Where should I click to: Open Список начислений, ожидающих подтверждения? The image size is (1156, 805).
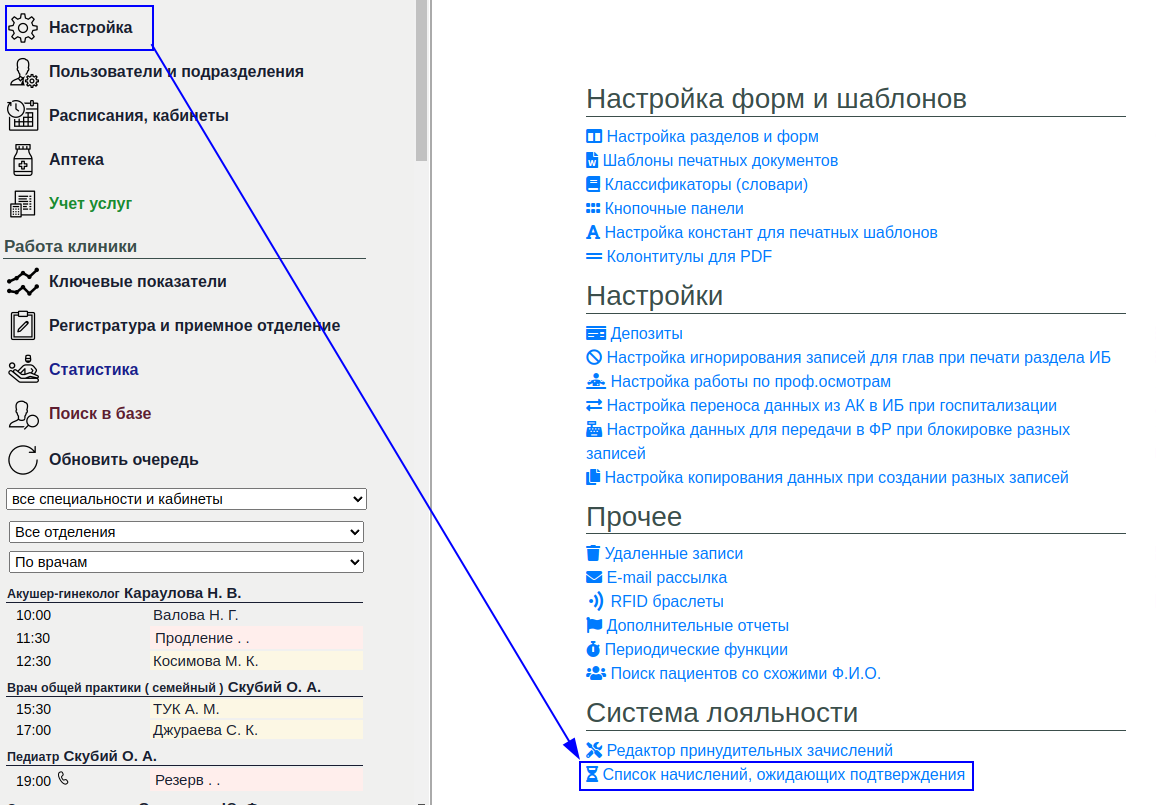[x=783, y=775]
